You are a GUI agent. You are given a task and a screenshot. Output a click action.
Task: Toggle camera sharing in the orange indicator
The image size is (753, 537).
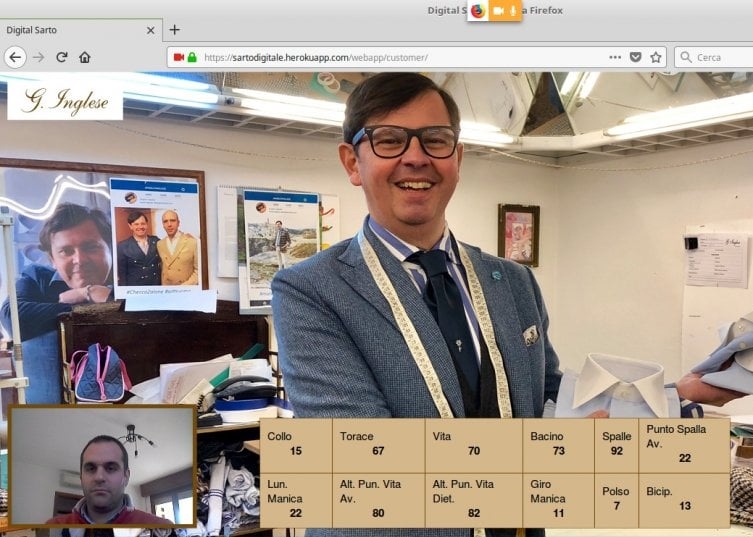click(498, 11)
